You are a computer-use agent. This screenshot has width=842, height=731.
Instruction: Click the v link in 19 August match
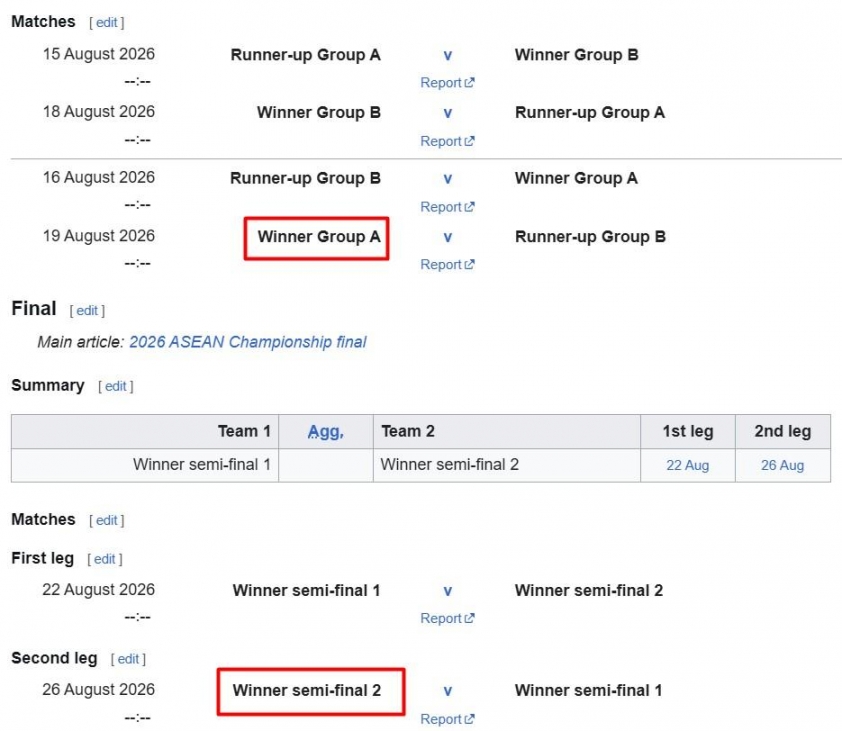(x=447, y=237)
